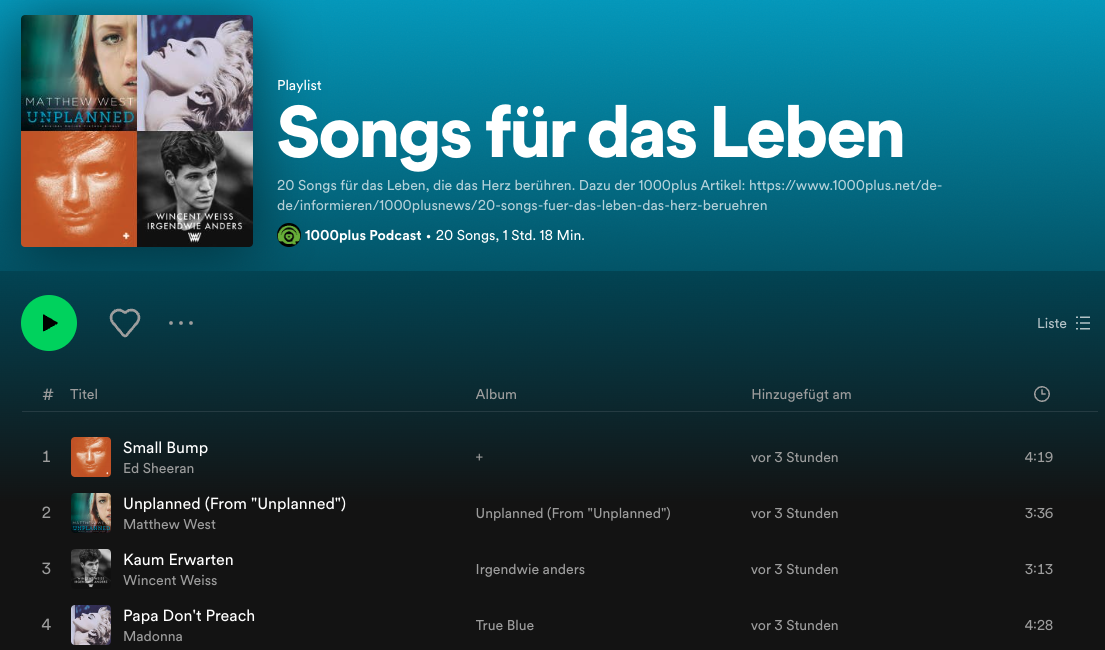Open artist Ed Sheeran link
This screenshot has width=1105, height=650.
pyautogui.click(x=158, y=468)
